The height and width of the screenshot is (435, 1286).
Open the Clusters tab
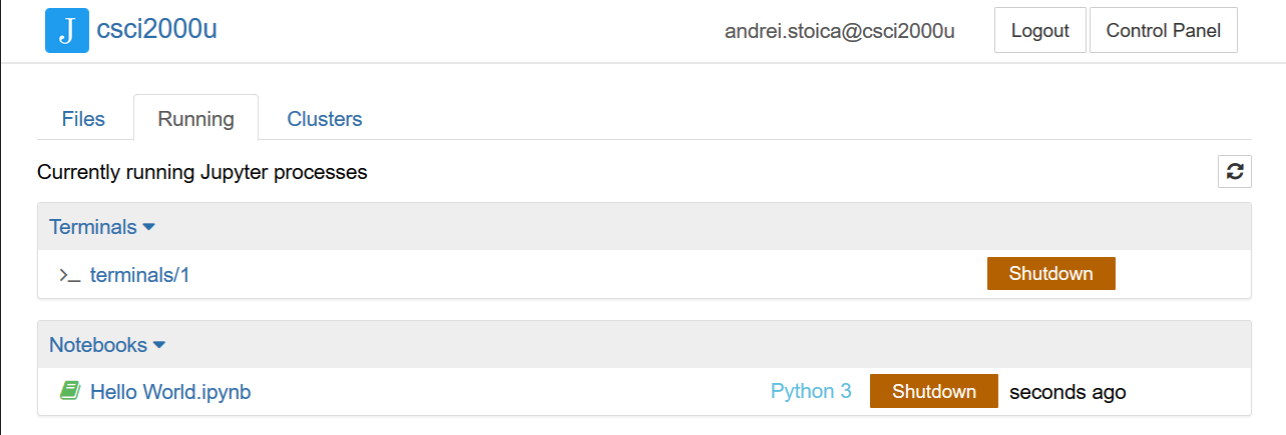tap(324, 119)
